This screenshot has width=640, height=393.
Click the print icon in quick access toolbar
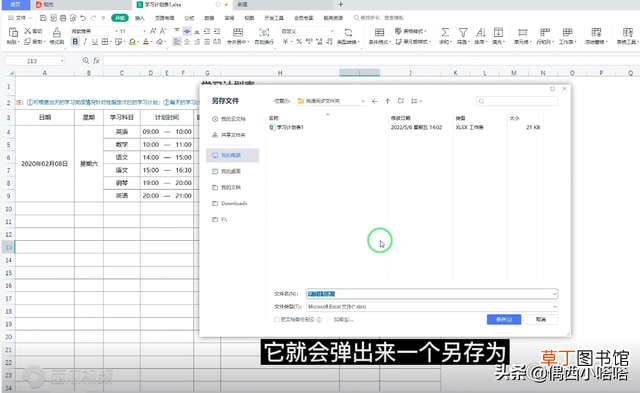click(x=63, y=18)
